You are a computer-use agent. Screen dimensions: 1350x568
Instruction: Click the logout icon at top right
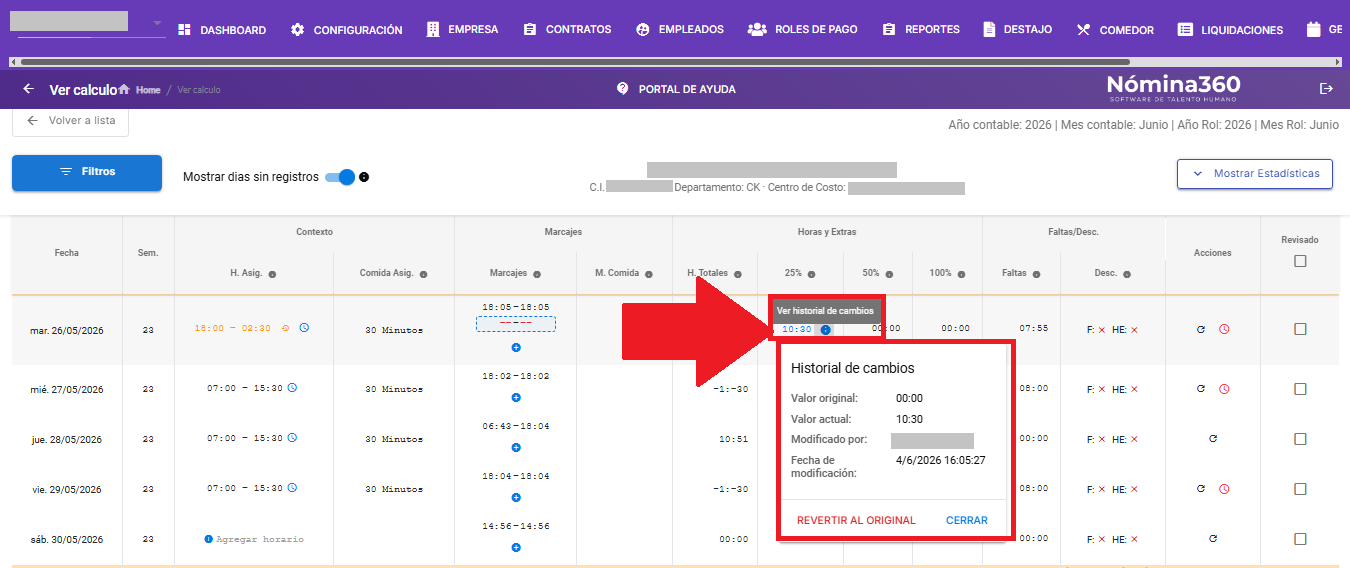pyautogui.click(x=1326, y=89)
